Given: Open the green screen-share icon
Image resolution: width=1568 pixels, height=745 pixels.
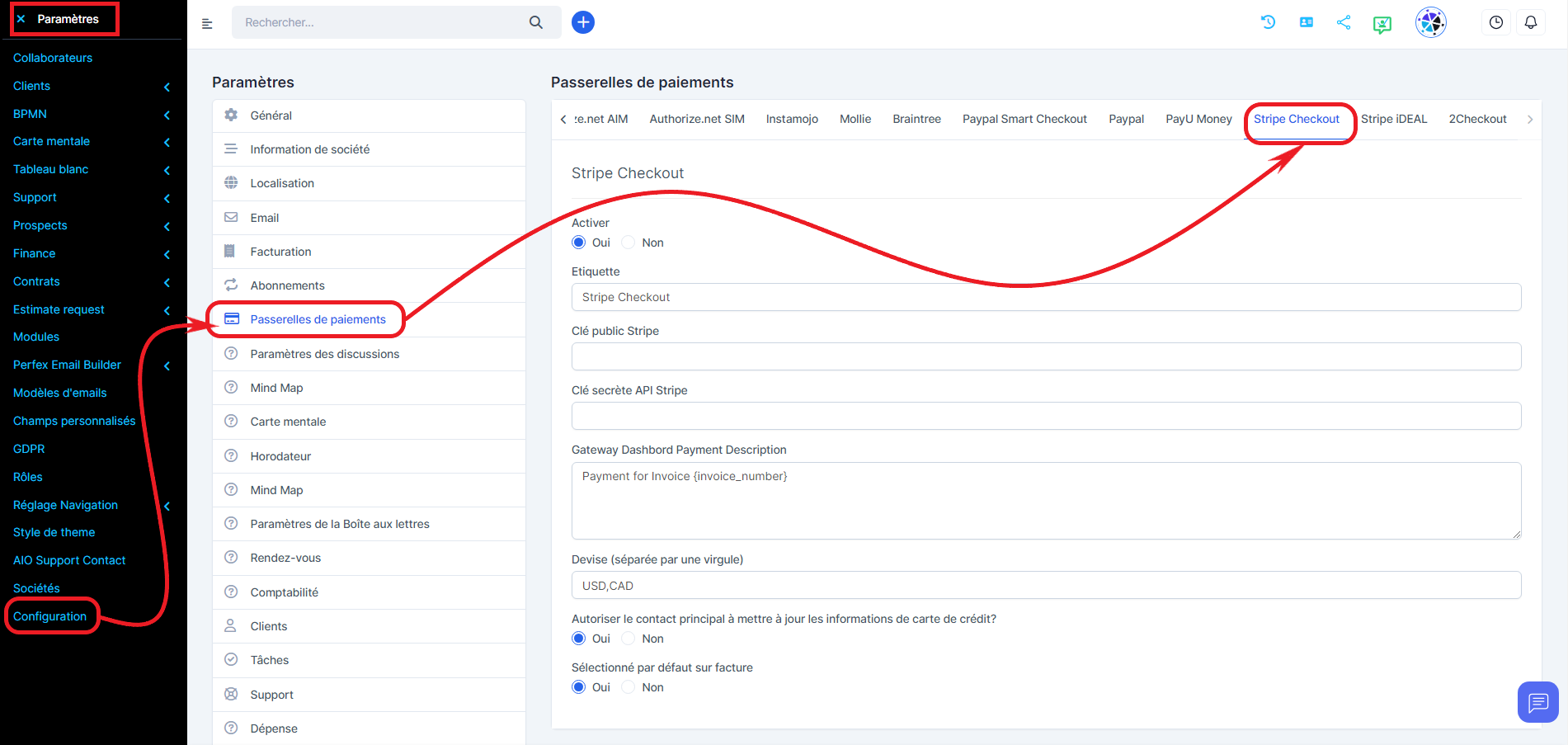Looking at the screenshot, I should click(1382, 24).
